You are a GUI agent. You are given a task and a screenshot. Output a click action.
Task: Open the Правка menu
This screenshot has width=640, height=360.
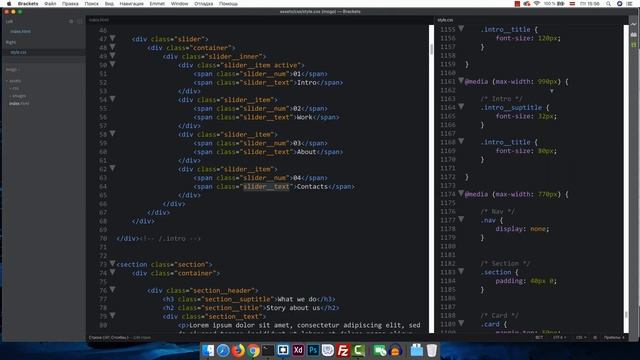(x=70, y=4)
